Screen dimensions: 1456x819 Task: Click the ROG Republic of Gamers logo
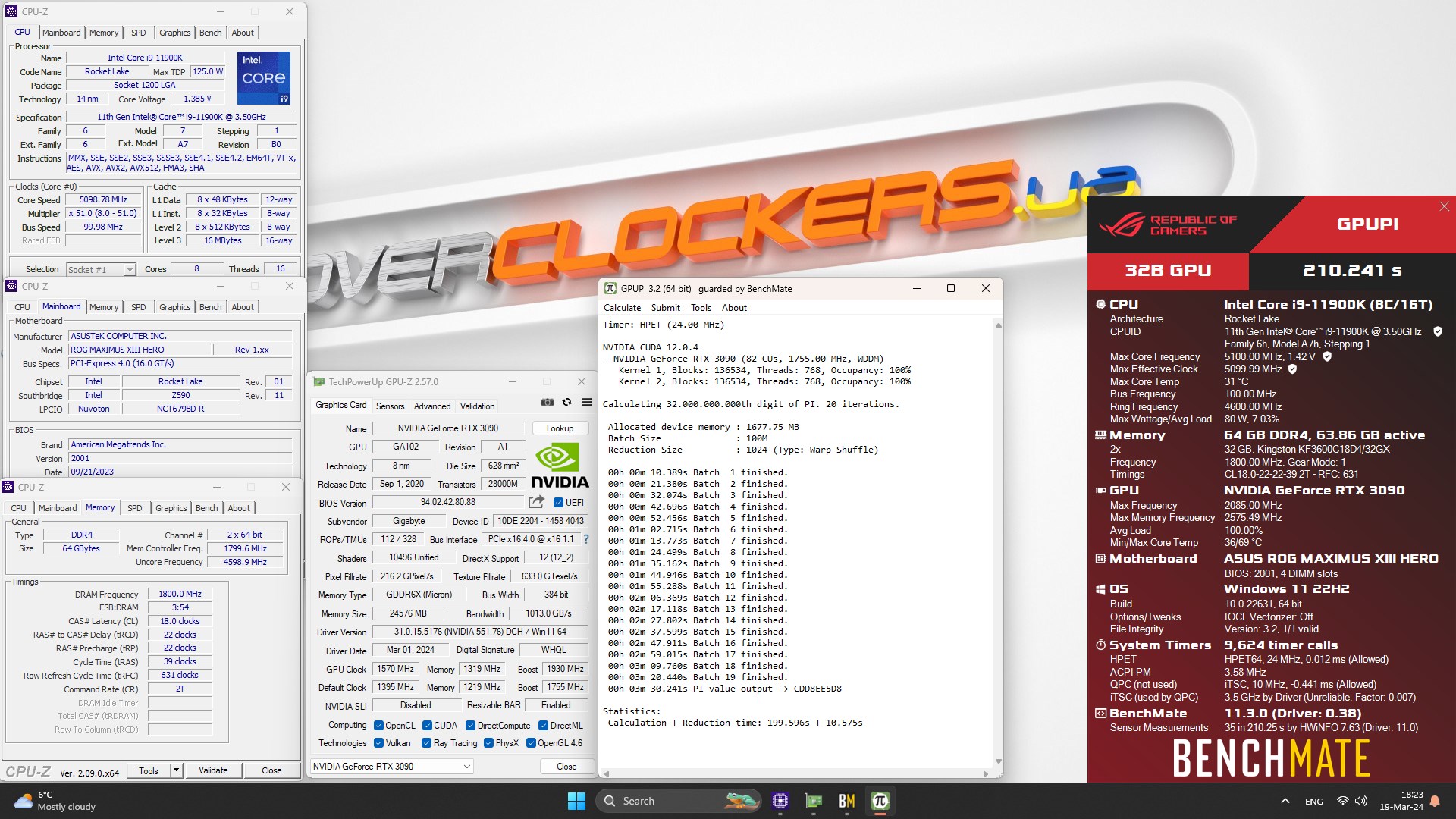(x=1168, y=224)
